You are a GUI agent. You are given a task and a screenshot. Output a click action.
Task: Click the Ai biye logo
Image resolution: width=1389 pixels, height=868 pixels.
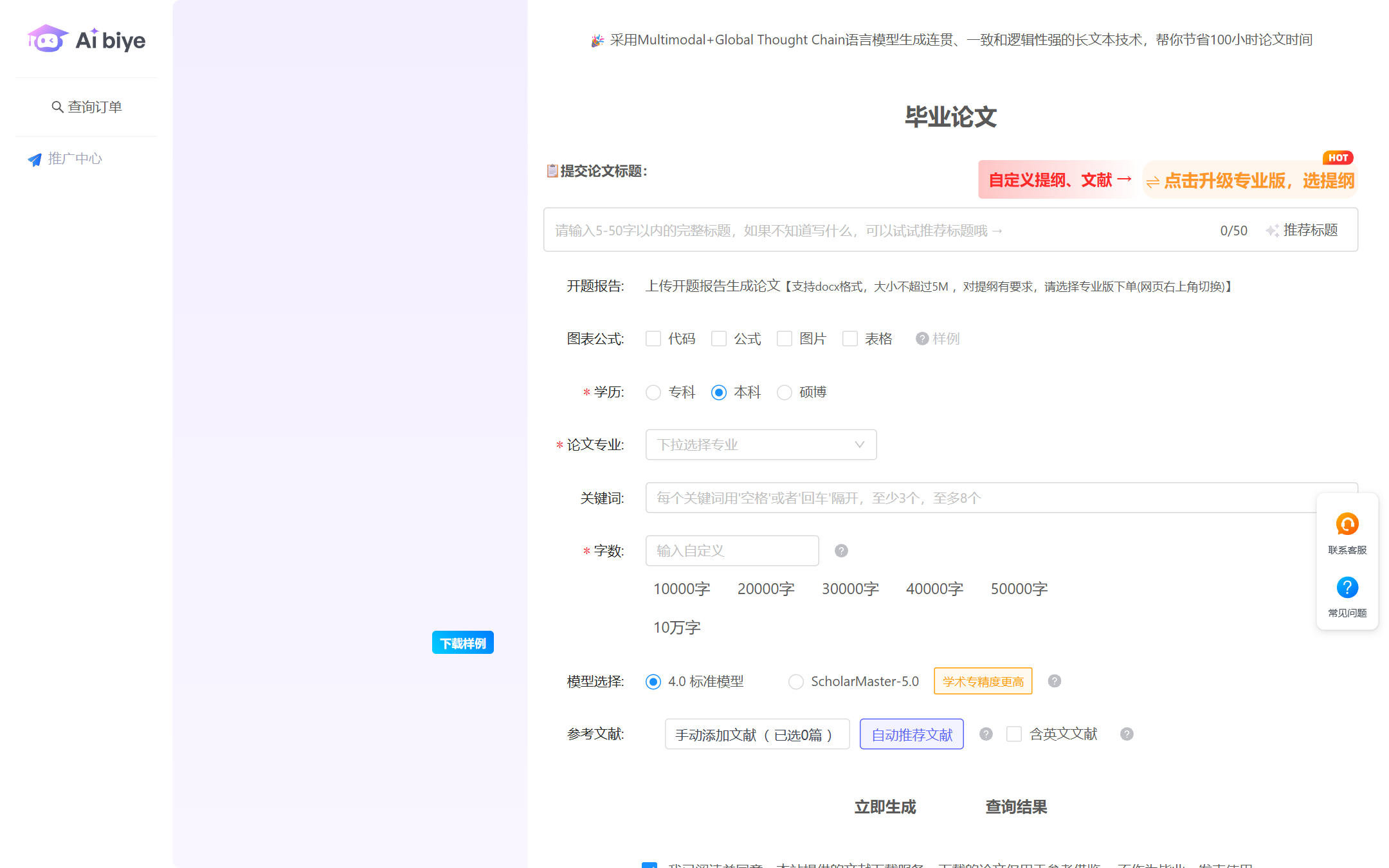(x=87, y=40)
